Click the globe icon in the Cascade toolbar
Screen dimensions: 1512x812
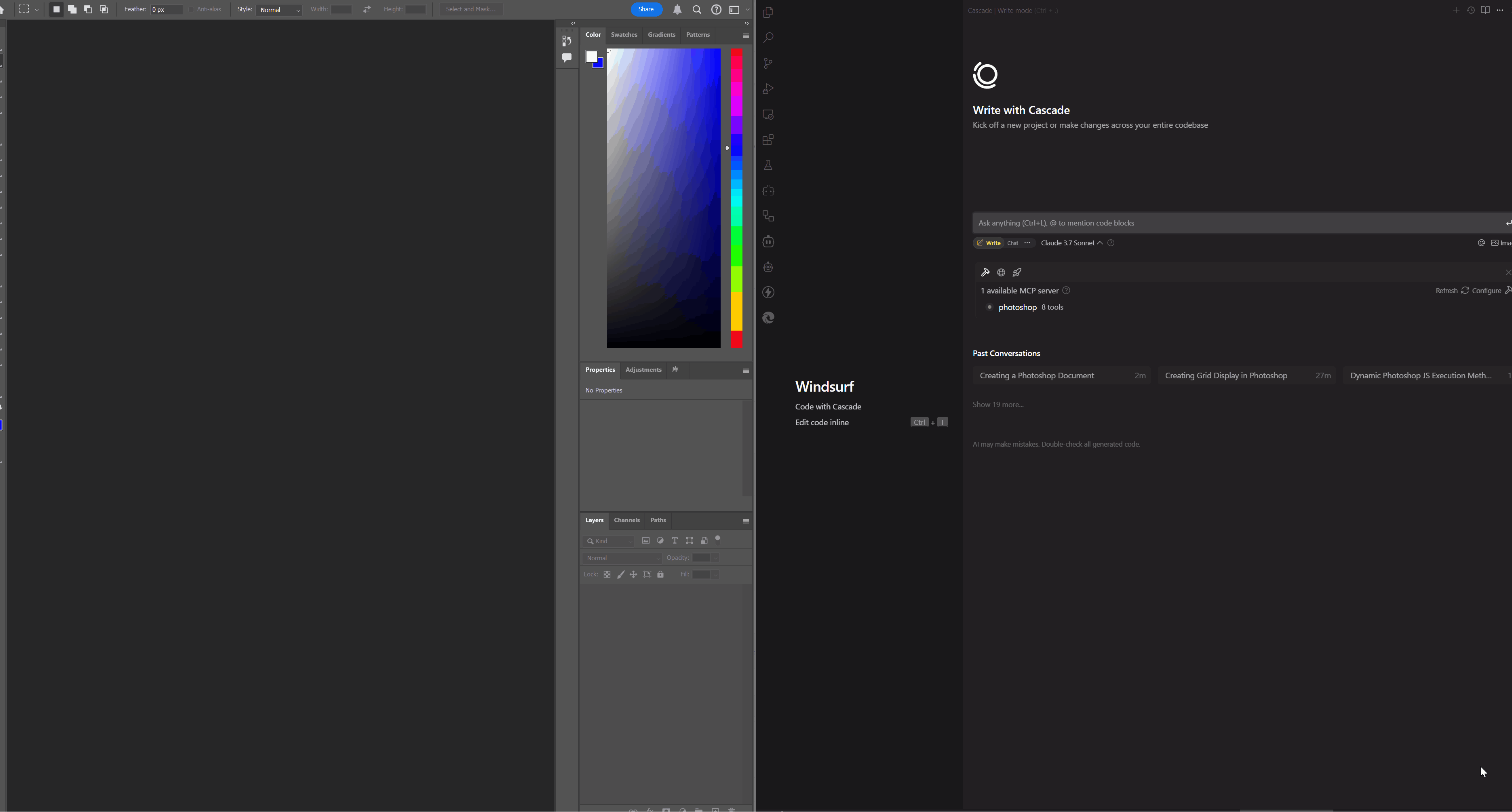(1002, 272)
